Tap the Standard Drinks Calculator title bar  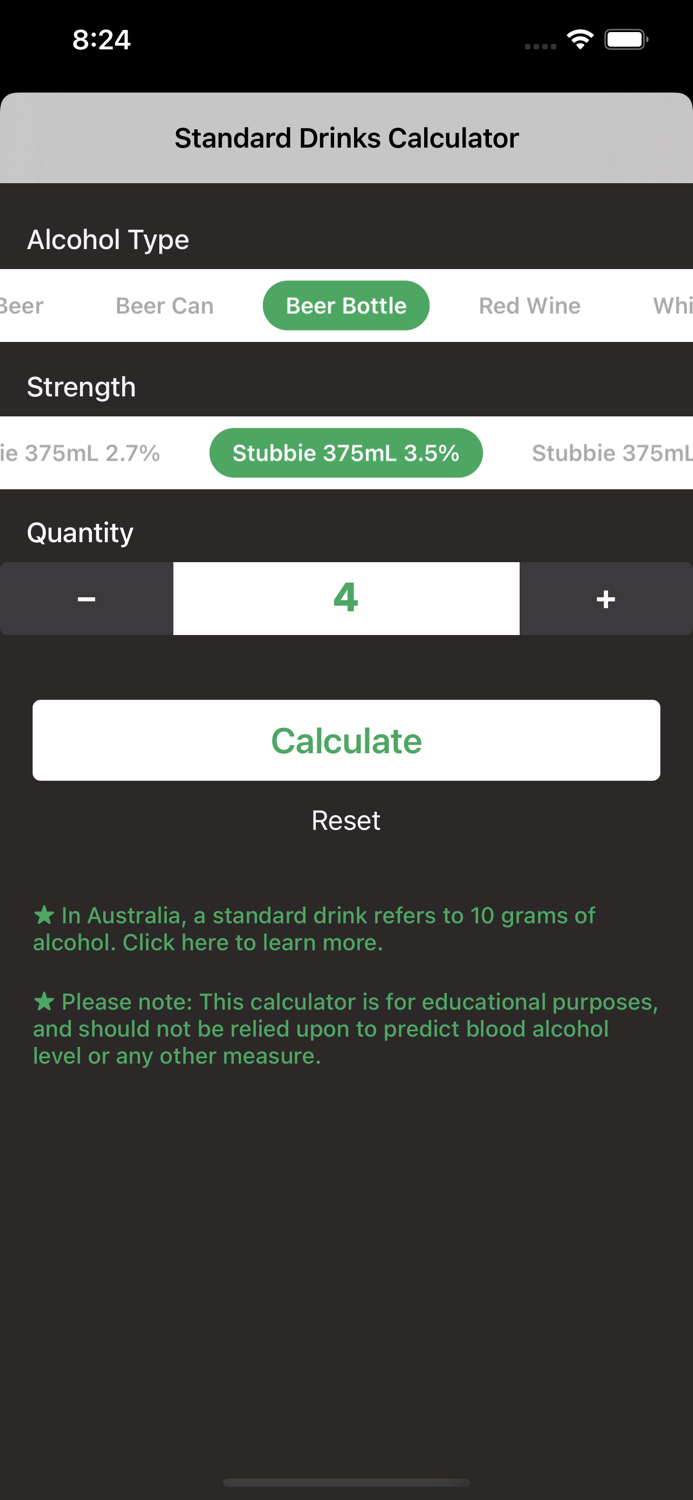(346, 138)
